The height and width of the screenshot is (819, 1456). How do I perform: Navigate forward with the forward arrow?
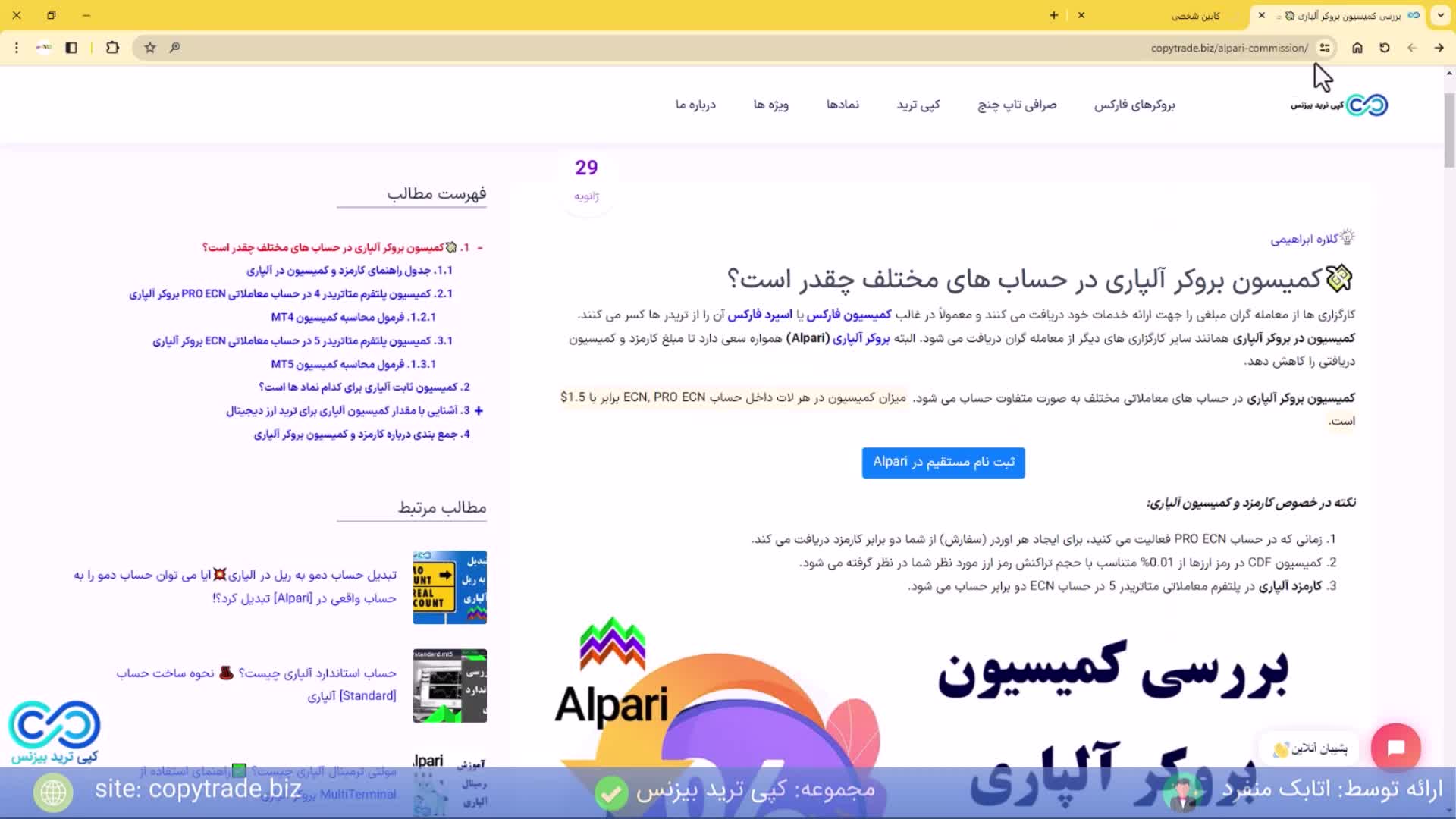(x=1439, y=48)
